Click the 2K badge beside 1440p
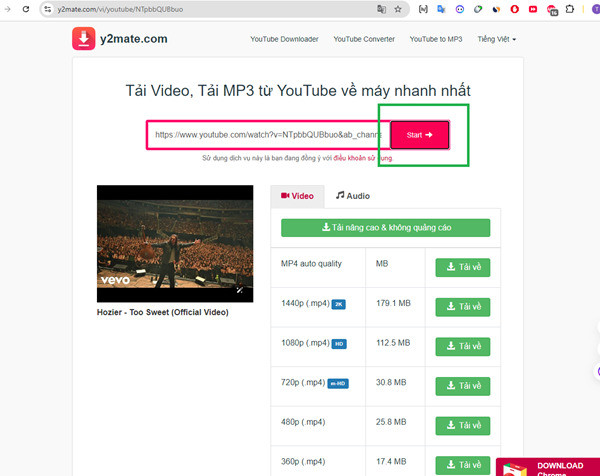Image resolution: width=600 pixels, height=476 pixels. (x=338, y=304)
